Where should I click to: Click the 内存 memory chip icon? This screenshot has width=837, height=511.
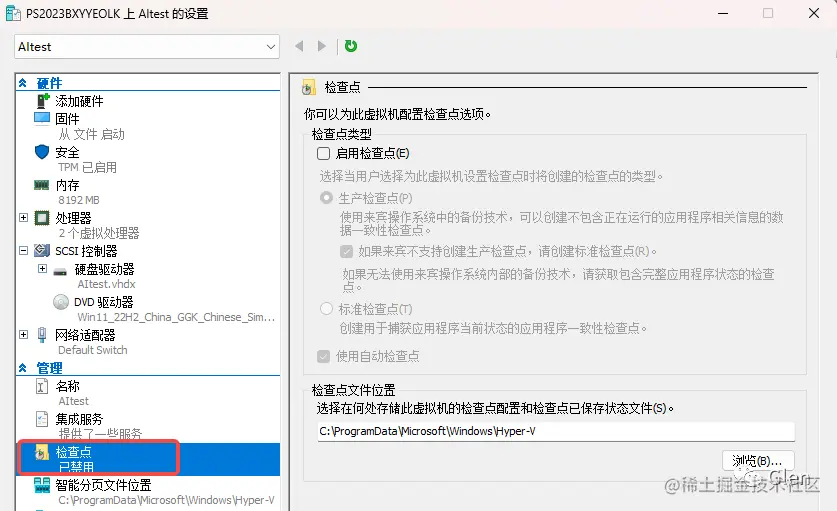[42, 185]
